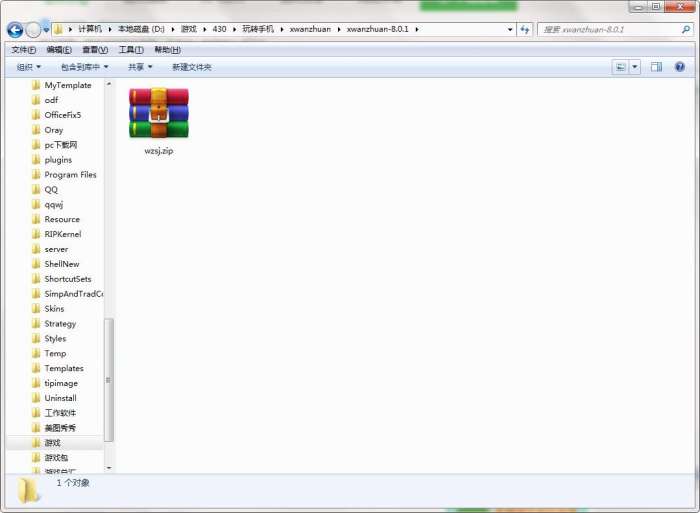Select the RIPKernel folder in the tree
The width and height of the screenshot is (700, 513).
57,234
